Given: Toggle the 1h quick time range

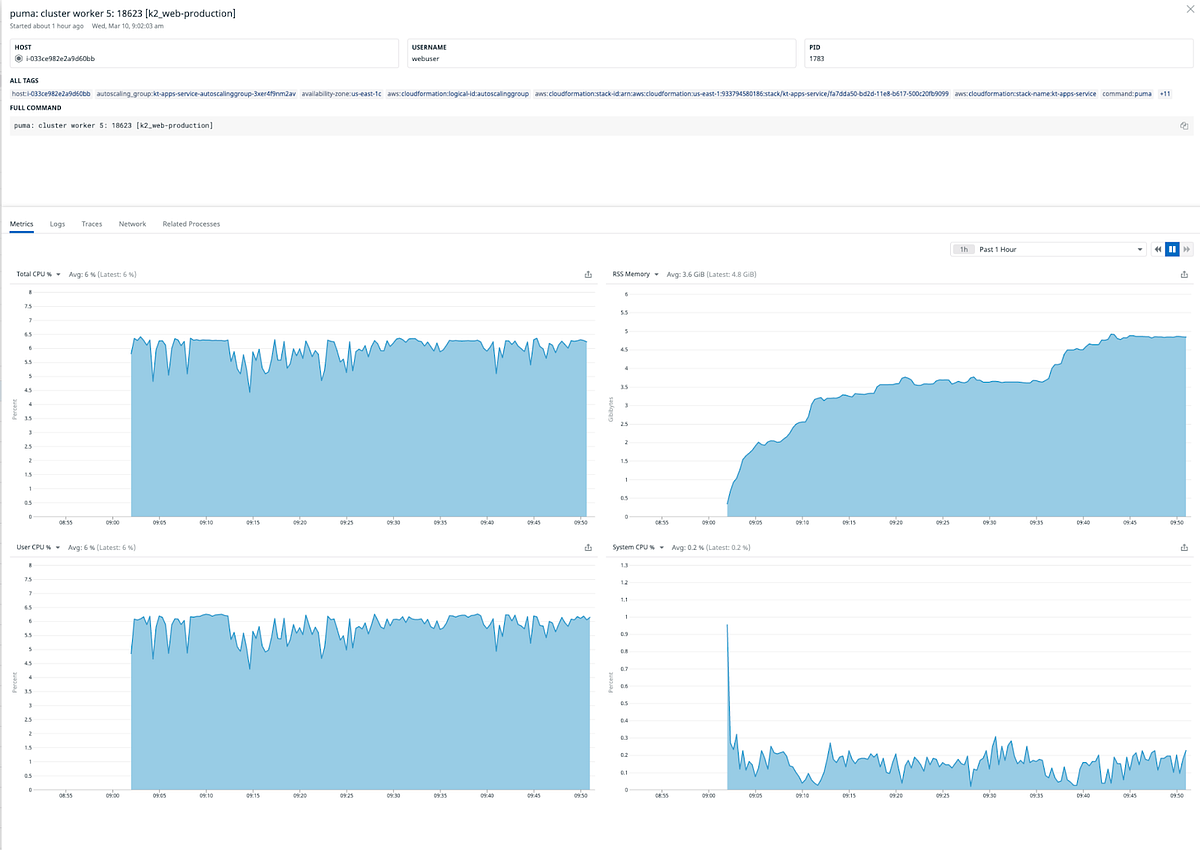Looking at the screenshot, I should pos(962,249).
